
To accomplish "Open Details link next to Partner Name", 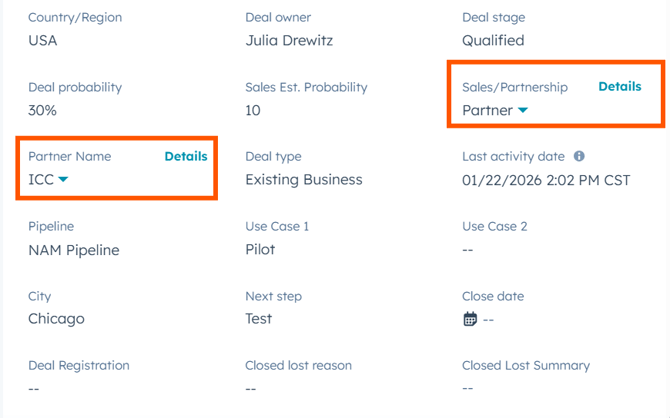I will click(185, 157).
